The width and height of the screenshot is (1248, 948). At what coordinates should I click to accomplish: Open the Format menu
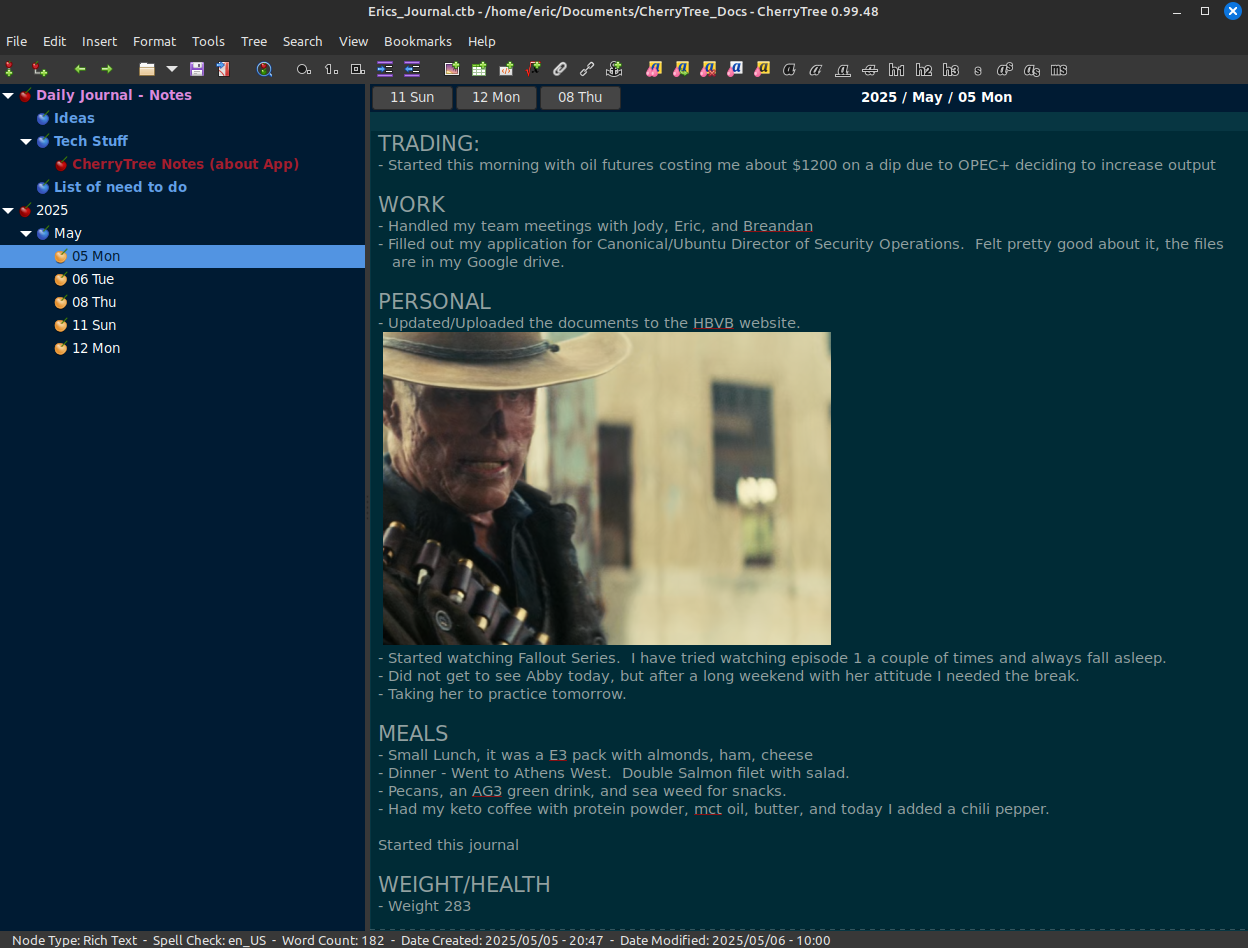[x=154, y=41]
